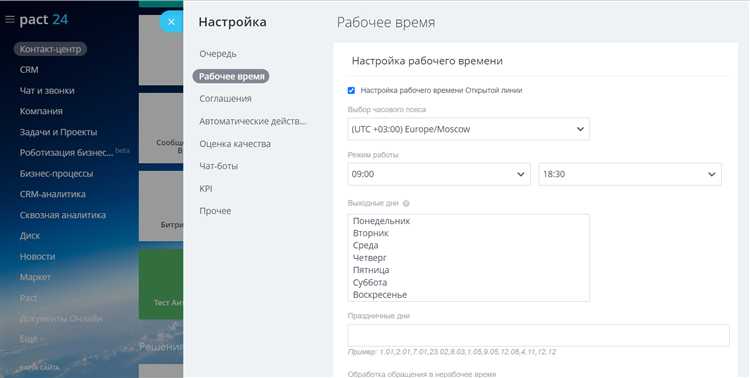Open the hamburger menu beside pact 24

click(10, 20)
